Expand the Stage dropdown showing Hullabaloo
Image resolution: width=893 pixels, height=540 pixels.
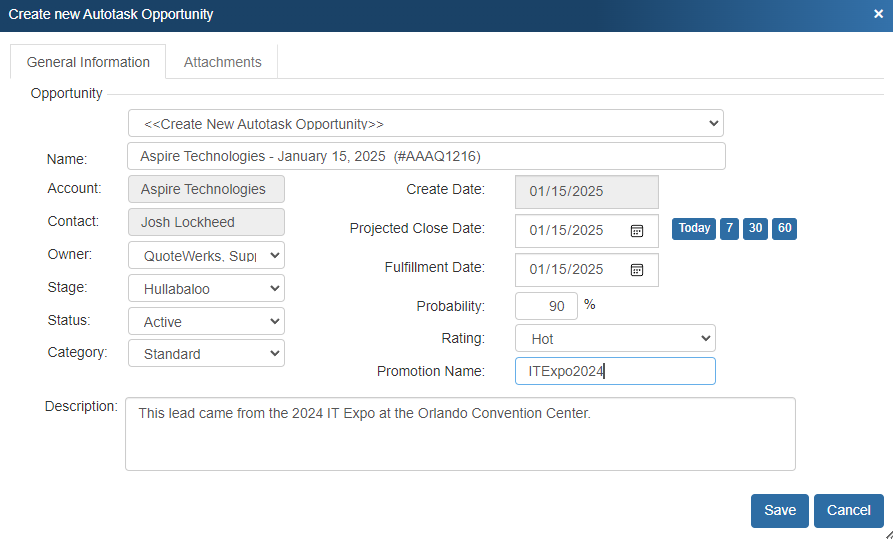[x=206, y=289]
